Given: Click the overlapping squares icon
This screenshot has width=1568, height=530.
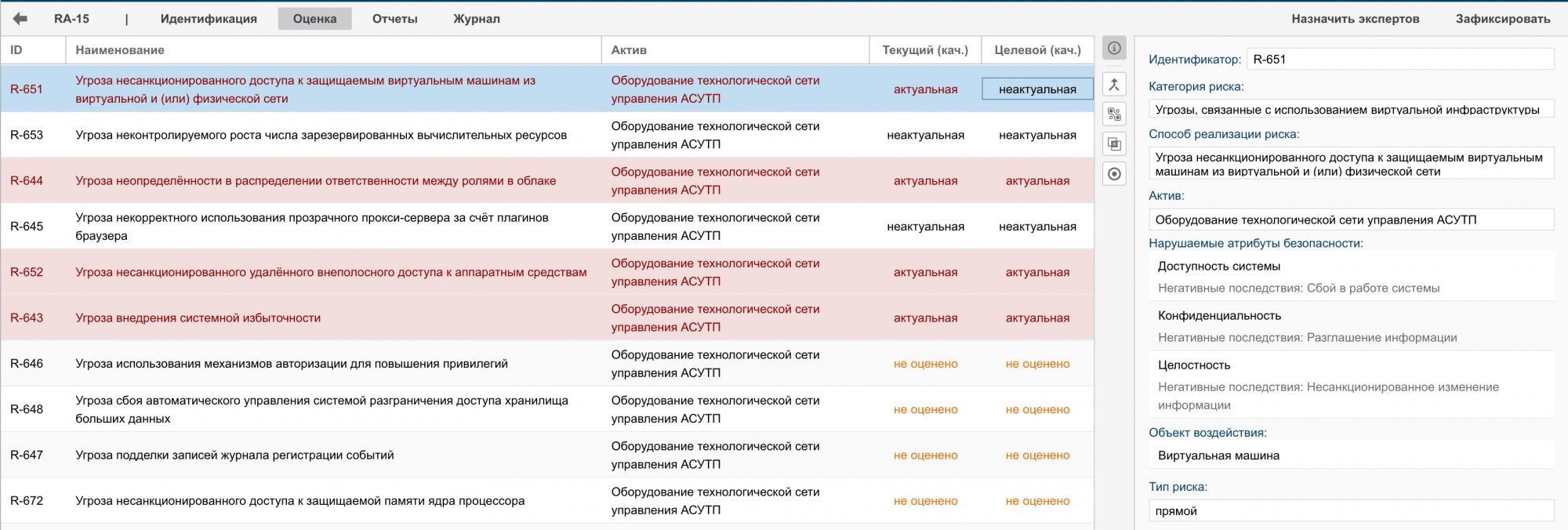Looking at the screenshot, I should [1114, 144].
